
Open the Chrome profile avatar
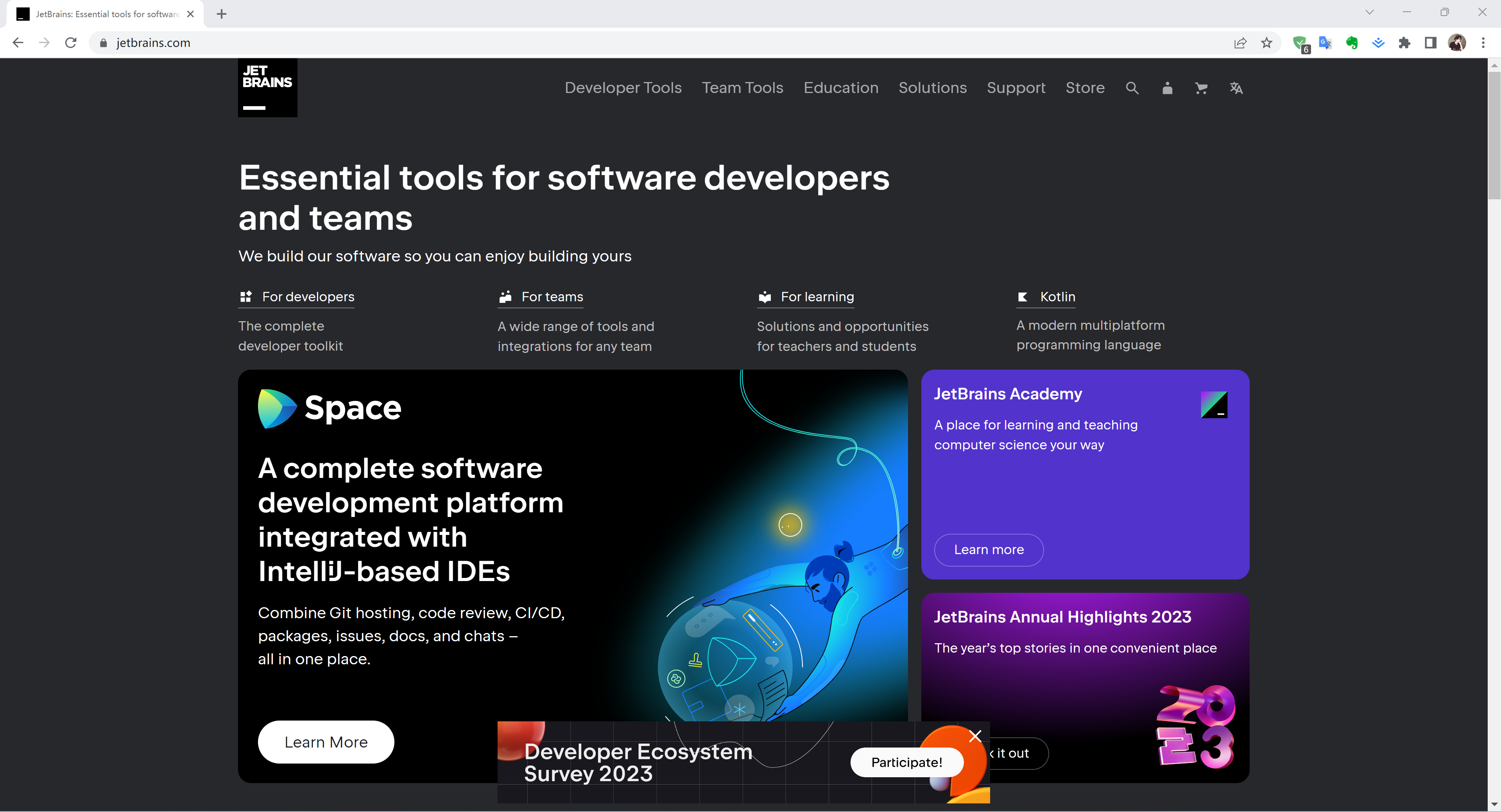tap(1457, 43)
